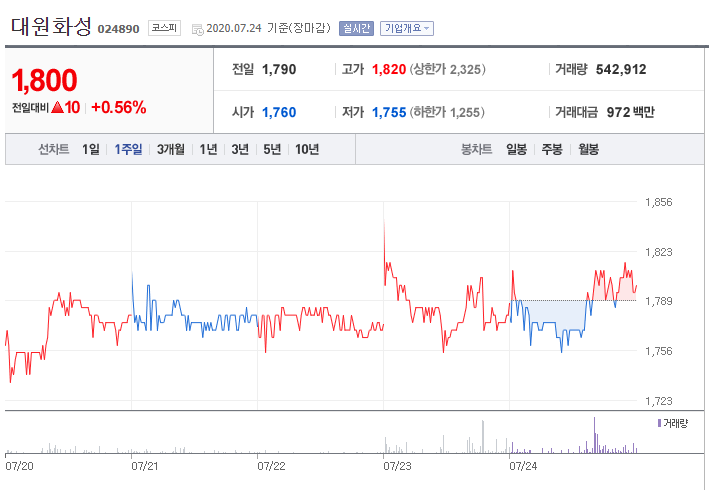Select the 1일 line chart tab
The height and width of the screenshot is (490, 709).
(90, 149)
